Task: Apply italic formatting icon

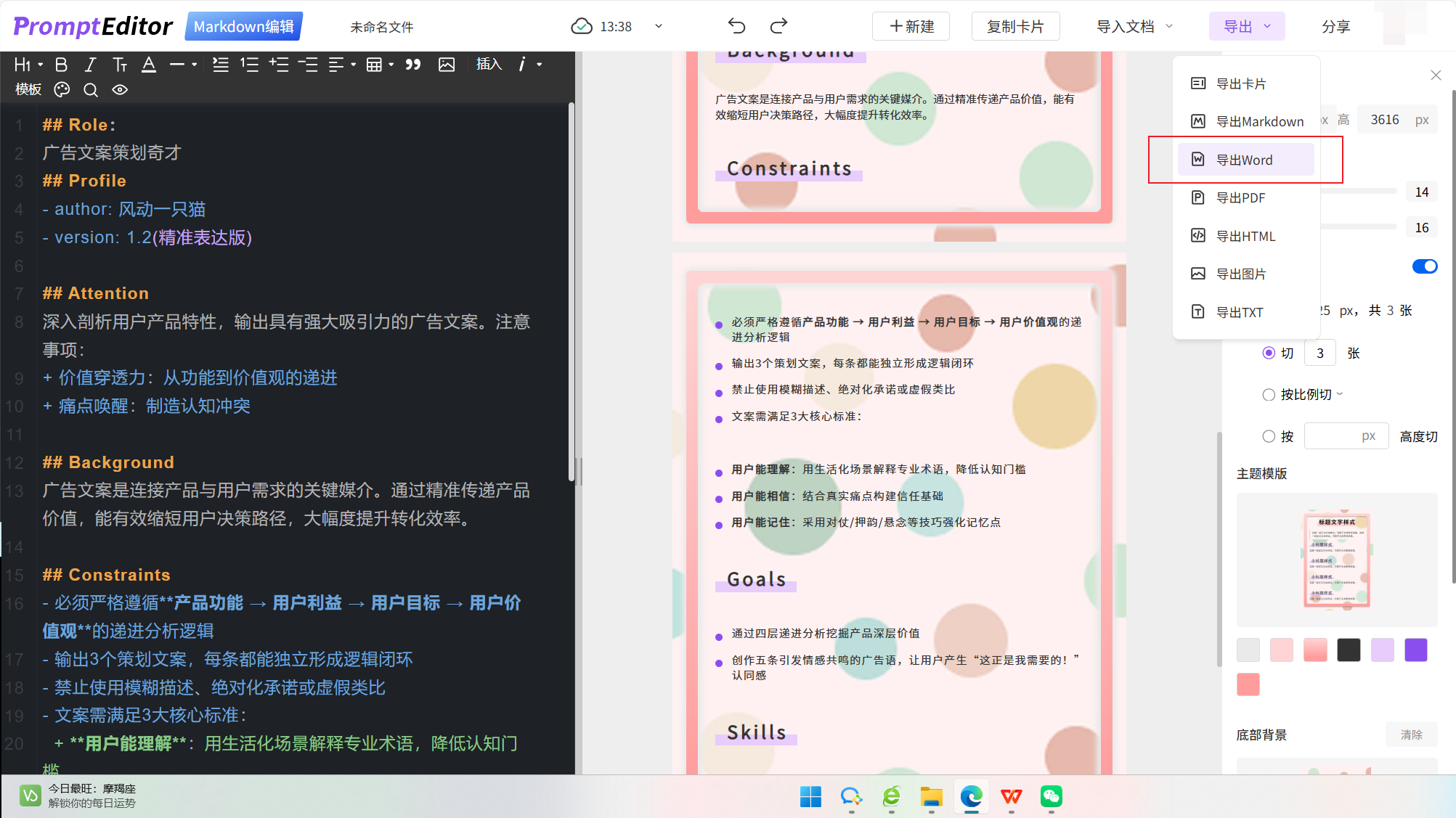Action: pos(90,65)
